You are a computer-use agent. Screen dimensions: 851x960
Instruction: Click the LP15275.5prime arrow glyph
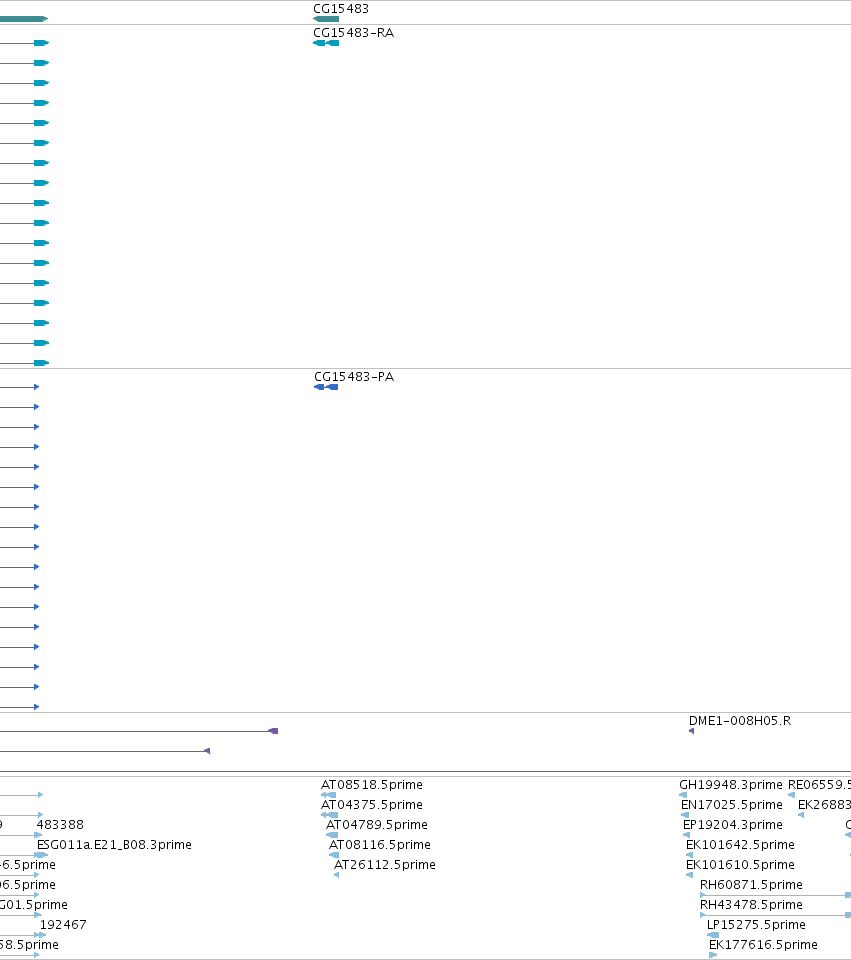(713, 935)
